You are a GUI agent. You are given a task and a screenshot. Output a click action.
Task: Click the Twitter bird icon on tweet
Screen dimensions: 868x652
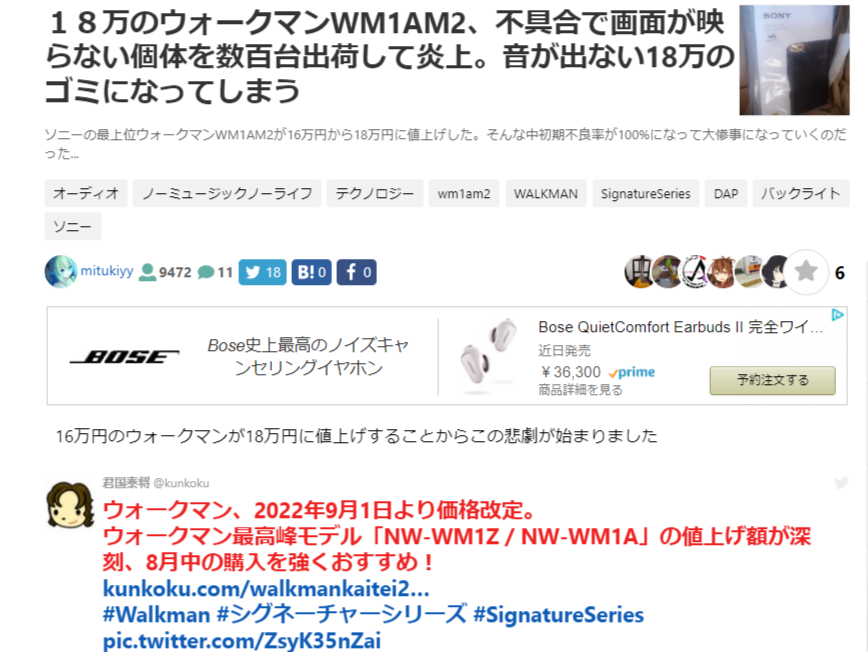click(x=841, y=483)
